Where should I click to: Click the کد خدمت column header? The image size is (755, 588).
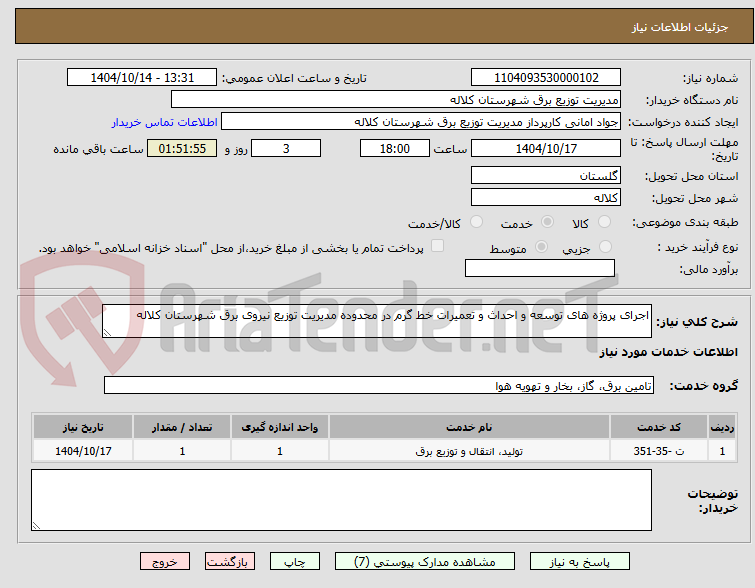(x=659, y=427)
